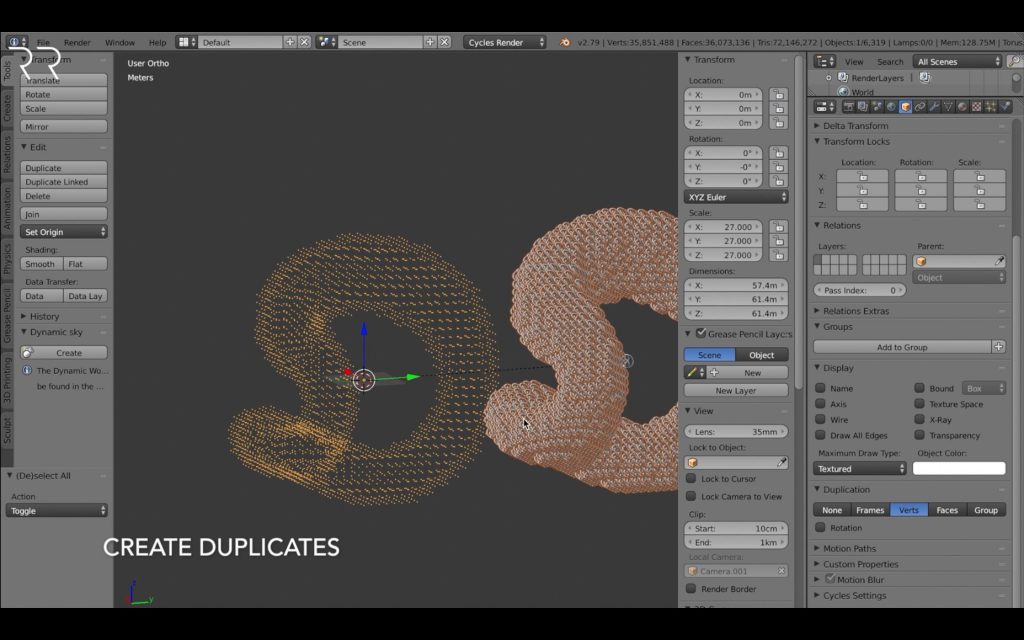The width and height of the screenshot is (1024, 640).
Task: Click the Duplicate Linked button
Action: click(x=64, y=182)
